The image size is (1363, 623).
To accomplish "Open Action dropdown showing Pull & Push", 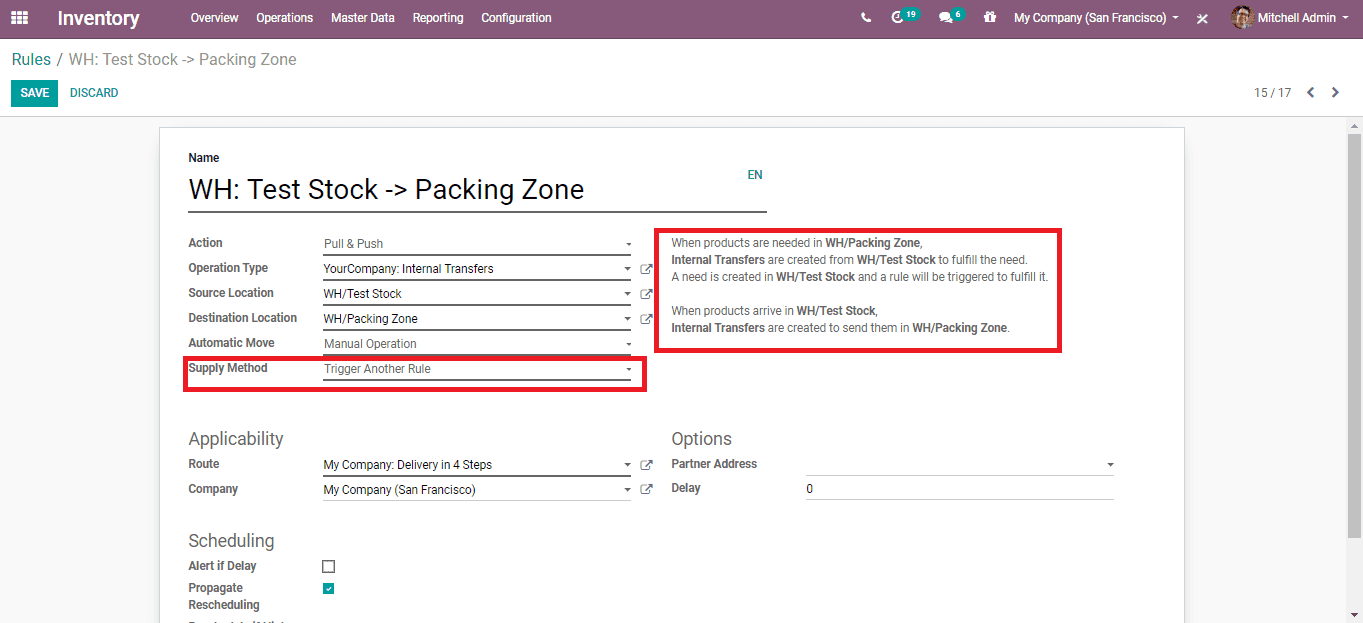I will 477,244.
